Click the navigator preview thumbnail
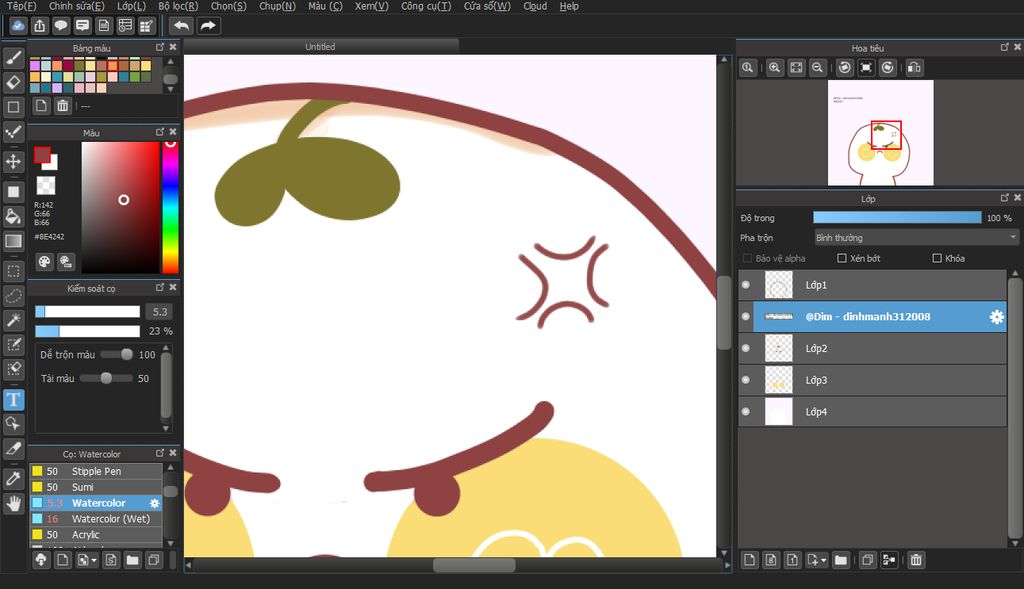This screenshot has width=1024, height=589. tap(880, 133)
